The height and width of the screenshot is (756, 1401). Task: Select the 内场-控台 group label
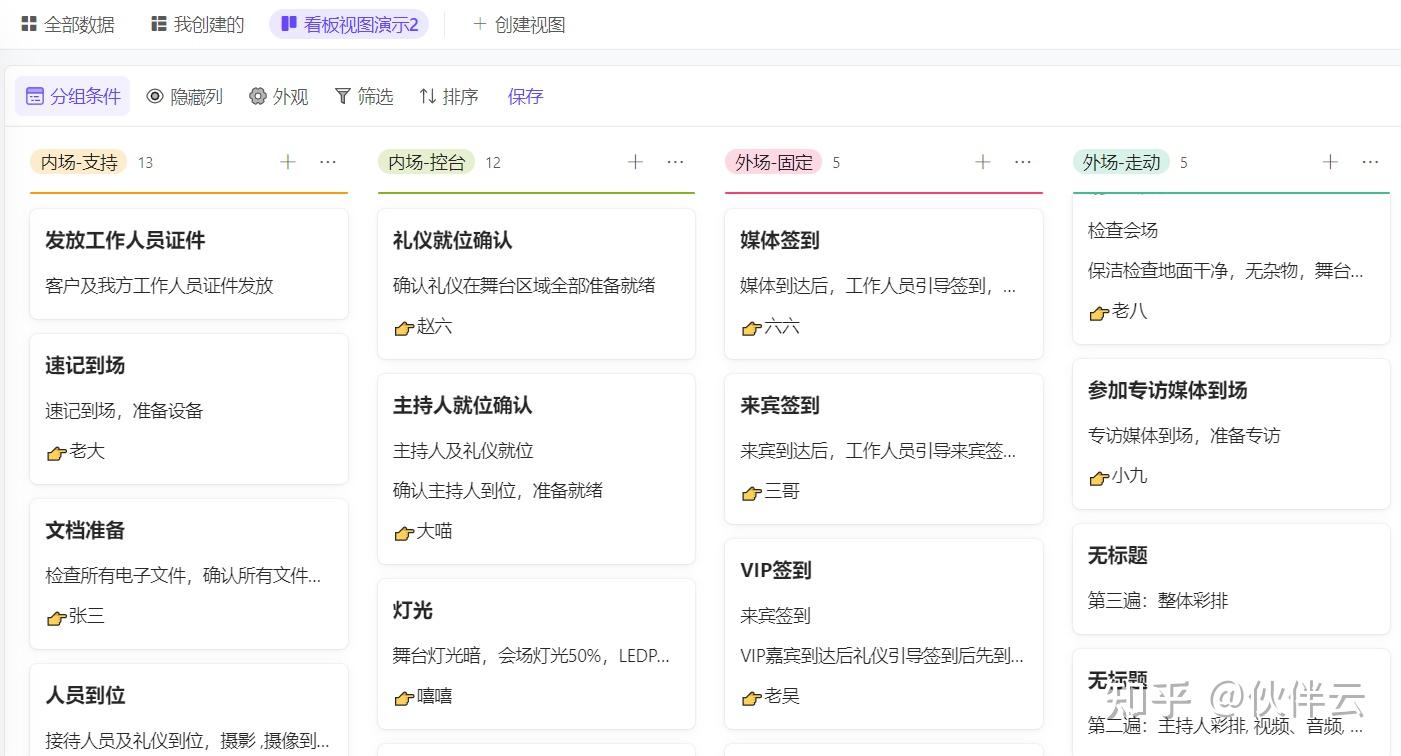pyautogui.click(x=427, y=162)
